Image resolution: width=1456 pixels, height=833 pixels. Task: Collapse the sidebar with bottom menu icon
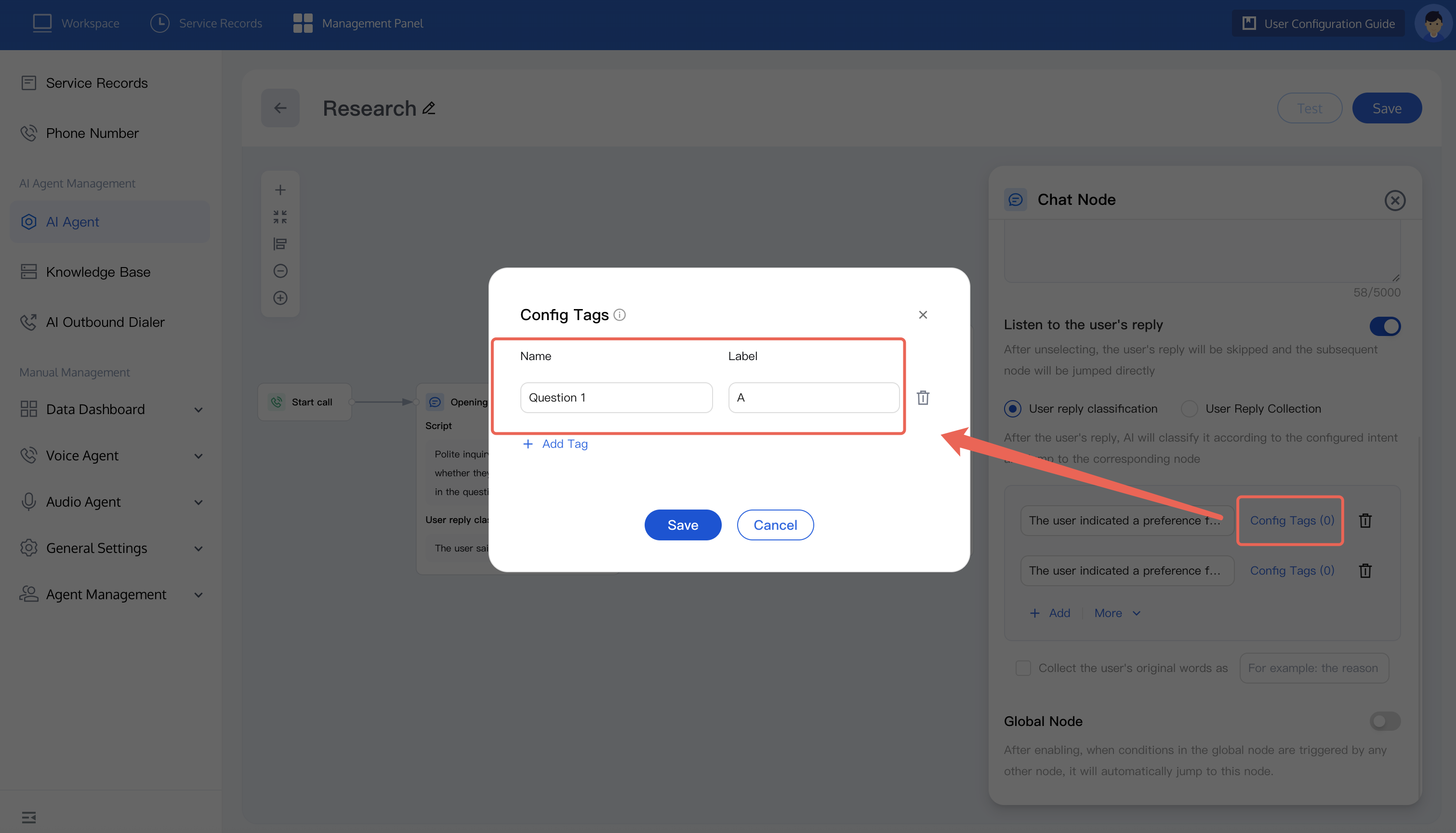tap(28, 817)
